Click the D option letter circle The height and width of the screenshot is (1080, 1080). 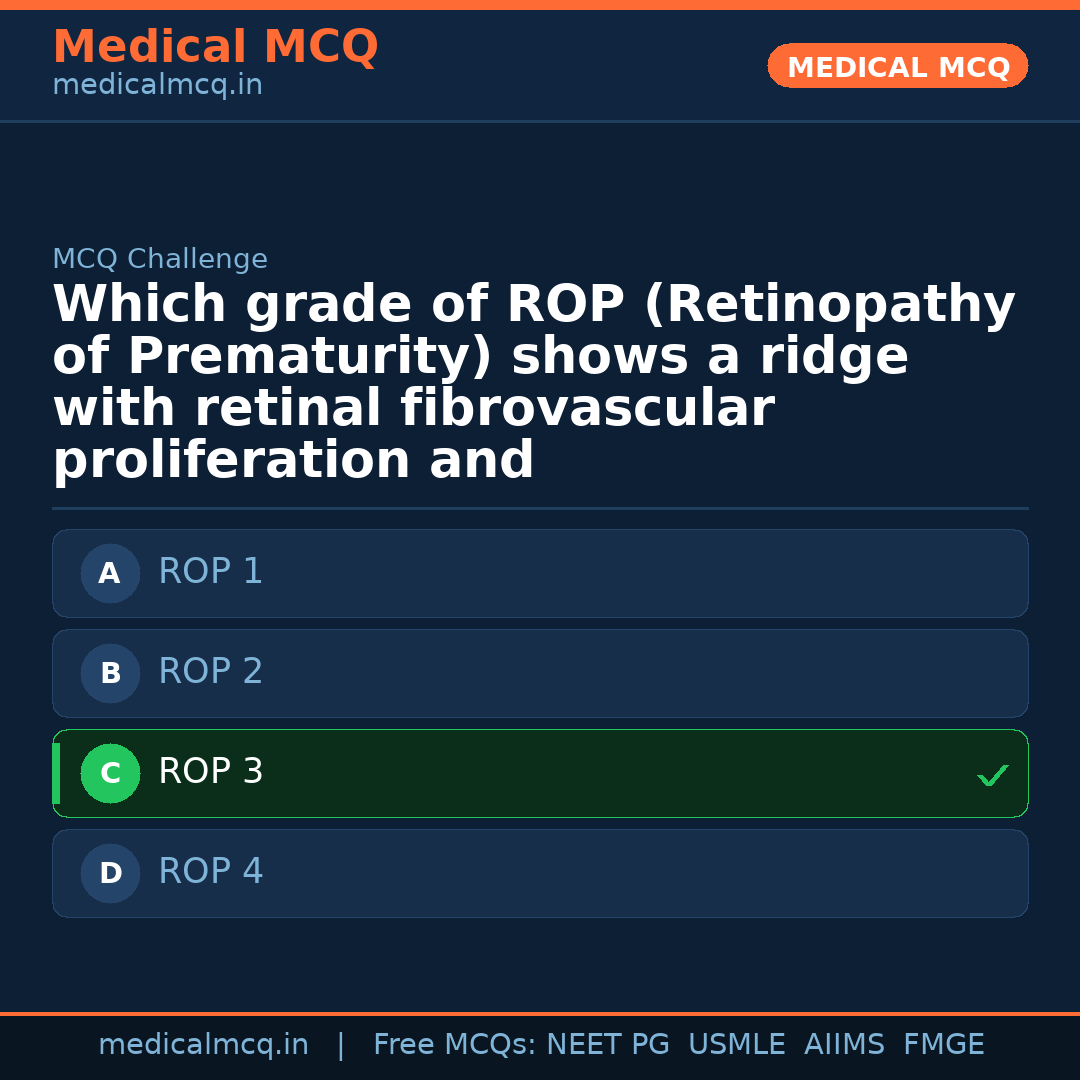click(x=110, y=874)
